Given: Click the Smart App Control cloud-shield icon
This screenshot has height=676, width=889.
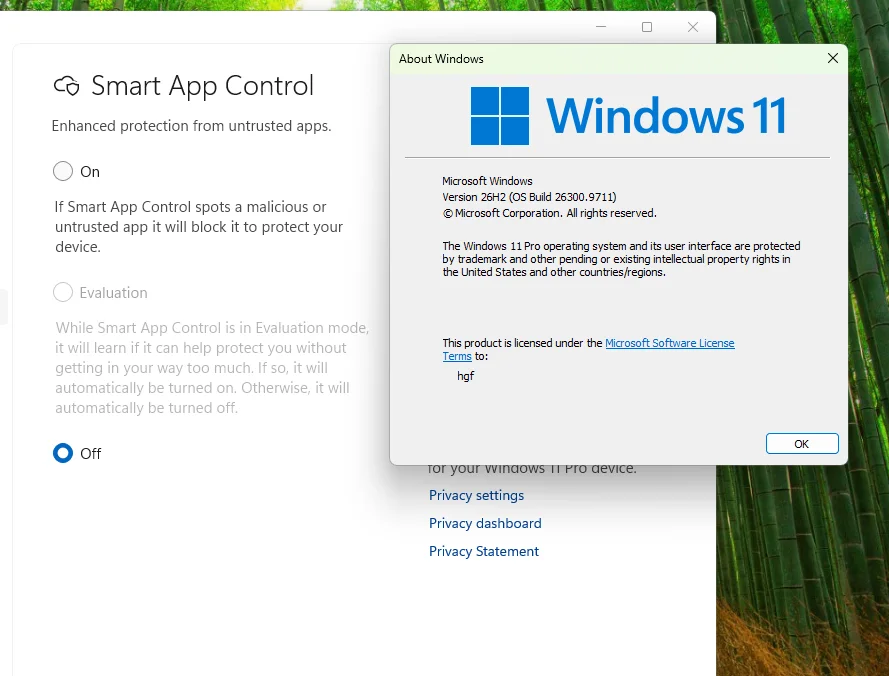Looking at the screenshot, I should tap(66, 86).
